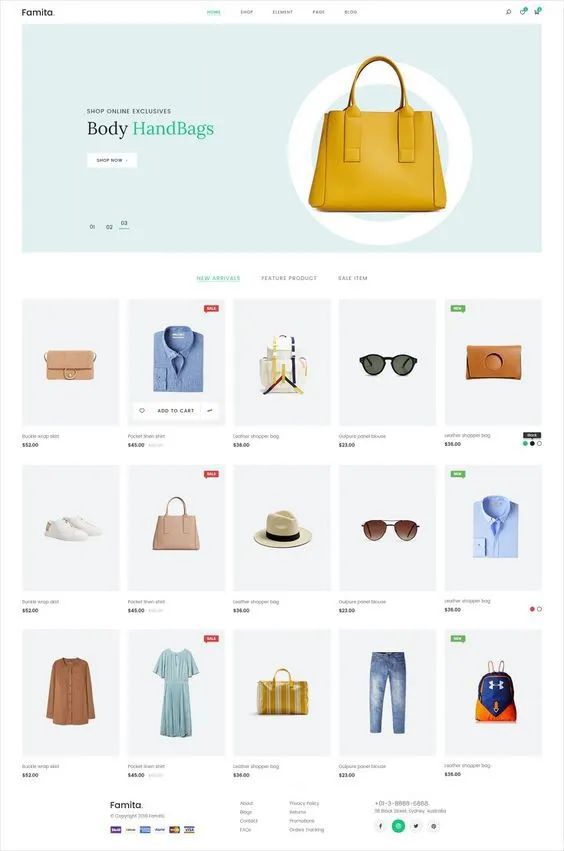This screenshot has width=564, height=851.
Task: Go to slide 01 of the banner
Action: click(x=92, y=227)
